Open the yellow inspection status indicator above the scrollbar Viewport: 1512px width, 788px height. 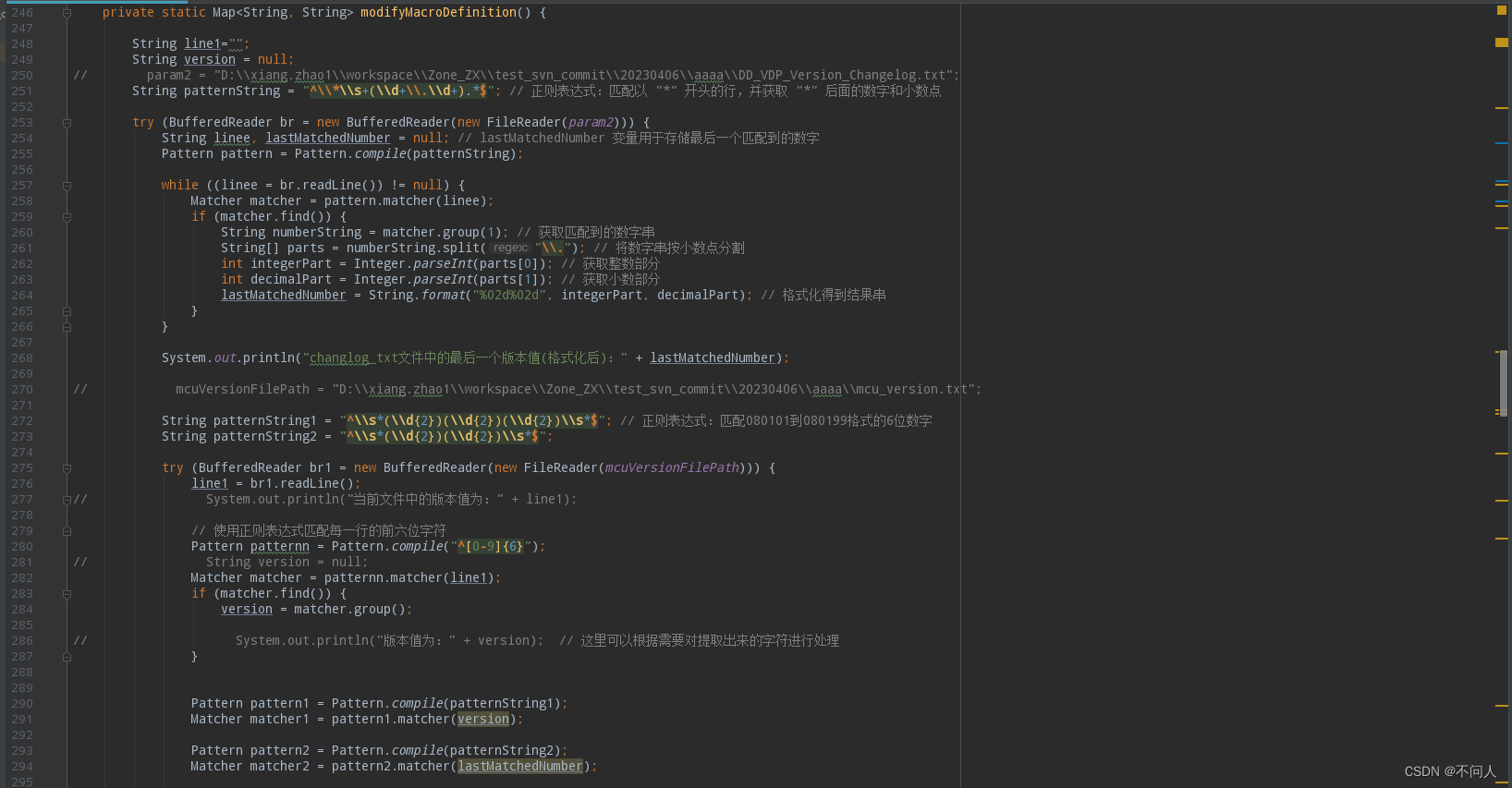point(1501,11)
